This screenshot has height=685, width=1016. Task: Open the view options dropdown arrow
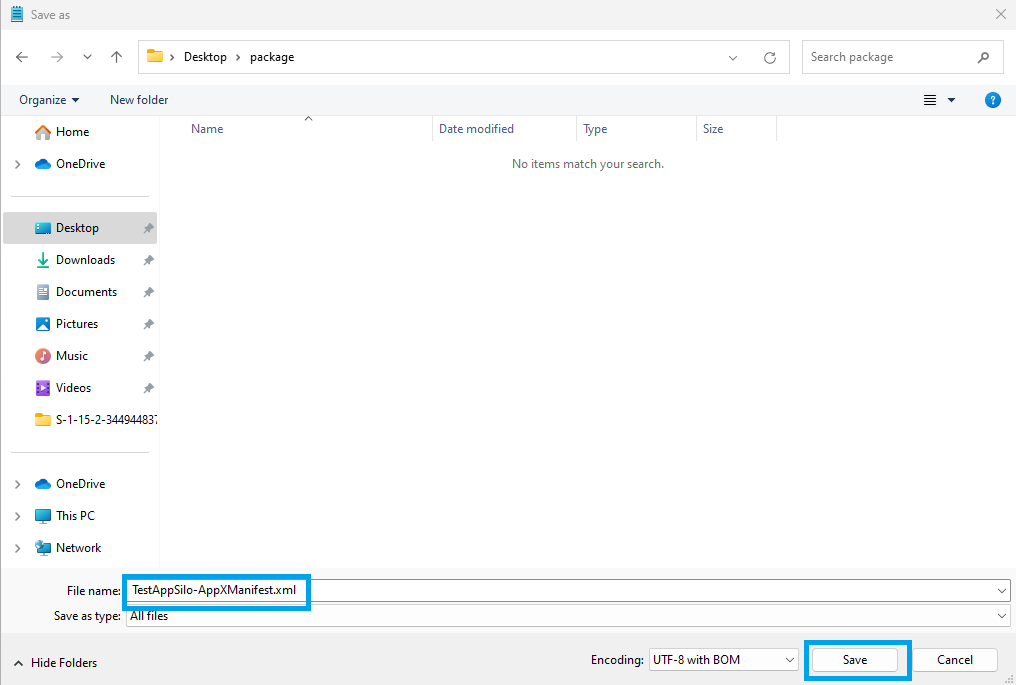click(951, 100)
